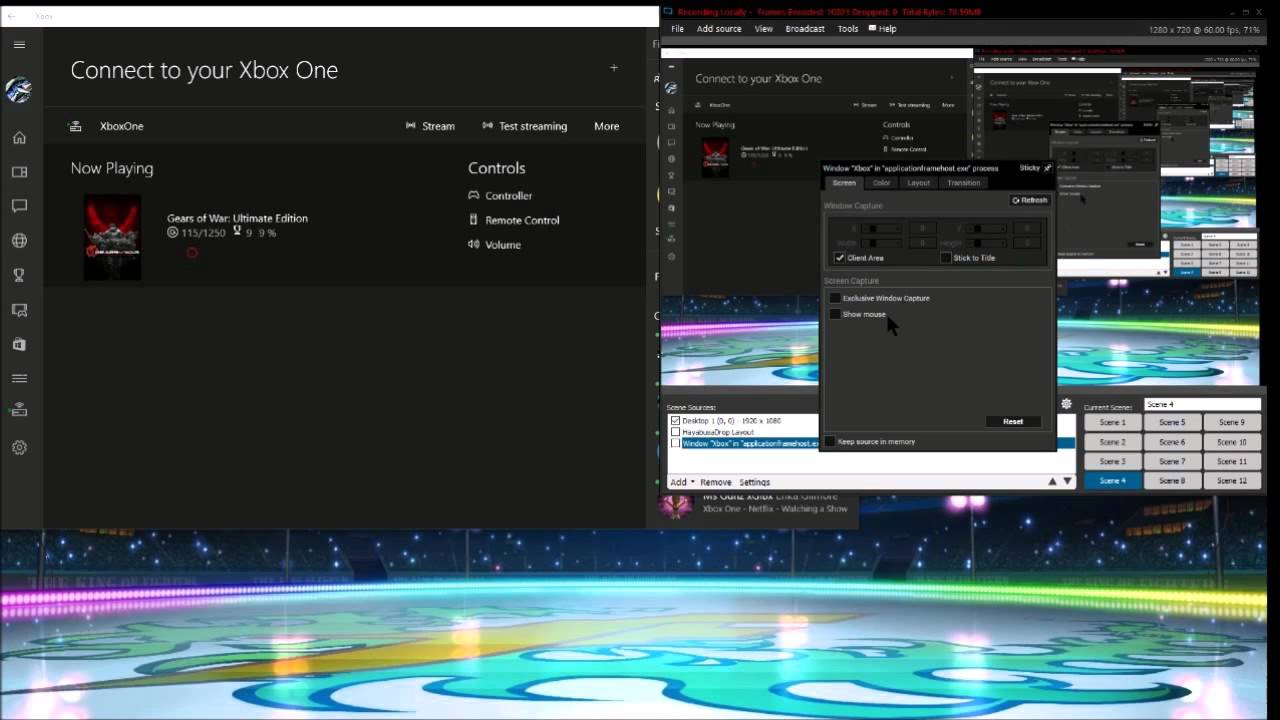Screen dimensions: 1280x720
Task: Open Store bag icon in Xbox sidebar
Action: click(19, 344)
